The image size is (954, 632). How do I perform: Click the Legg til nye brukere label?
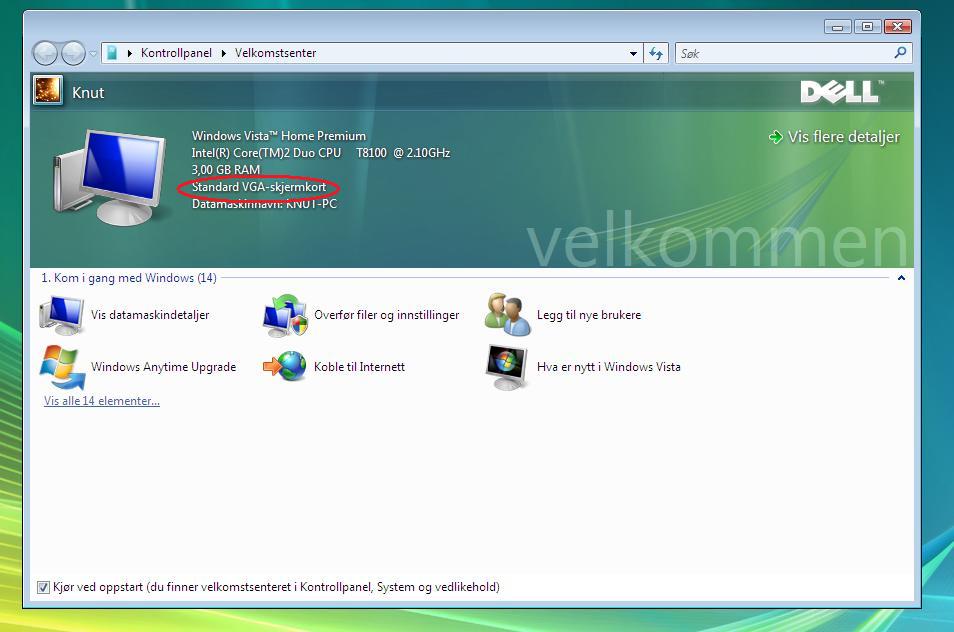tap(589, 315)
